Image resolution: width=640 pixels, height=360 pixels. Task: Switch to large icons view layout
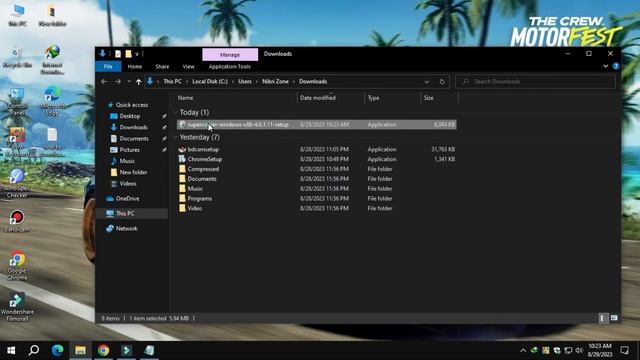point(614,318)
